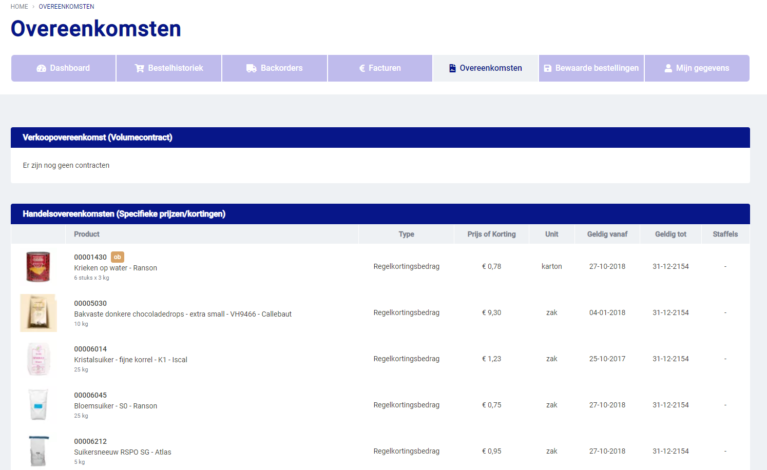Viewport: 767px width, 470px height.
Task: Open the Mijn gegevens tab
Action: click(697, 68)
